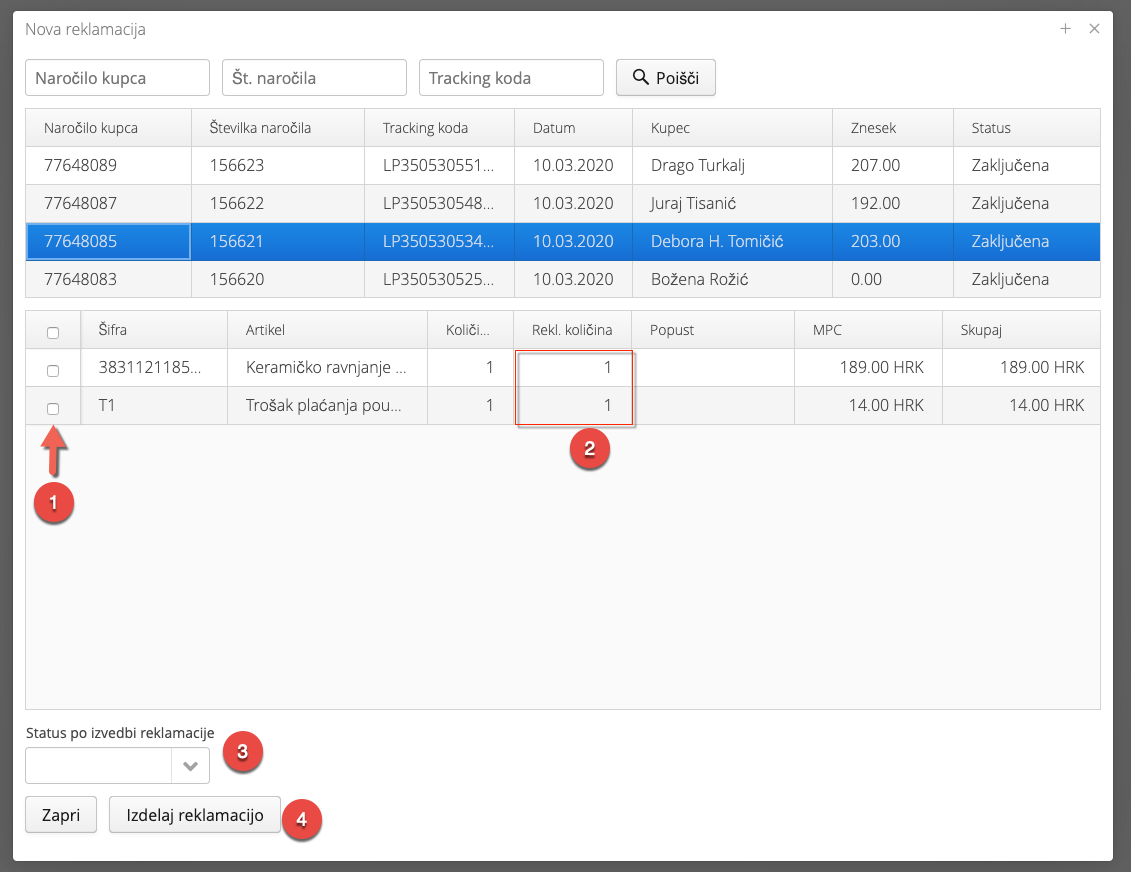Click the Status column header
The image size is (1131, 872).
click(x=1026, y=128)
